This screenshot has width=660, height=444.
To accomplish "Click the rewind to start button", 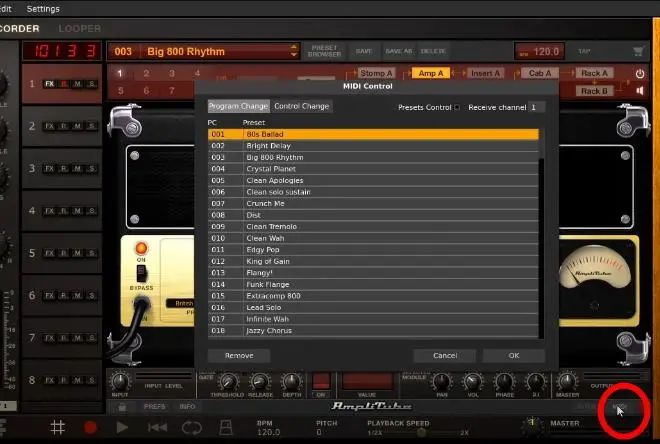I will pos(157,428).
